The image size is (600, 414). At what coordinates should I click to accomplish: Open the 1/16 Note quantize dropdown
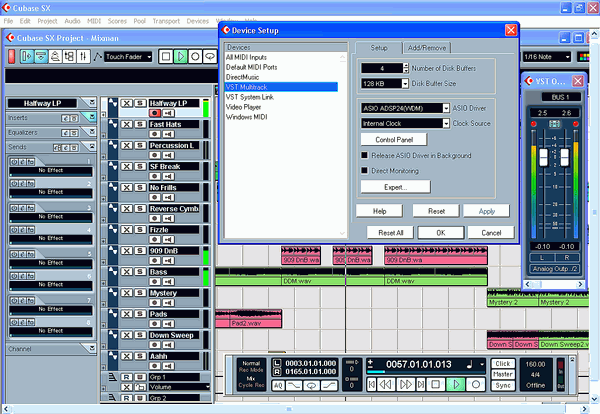click(547, 57)
